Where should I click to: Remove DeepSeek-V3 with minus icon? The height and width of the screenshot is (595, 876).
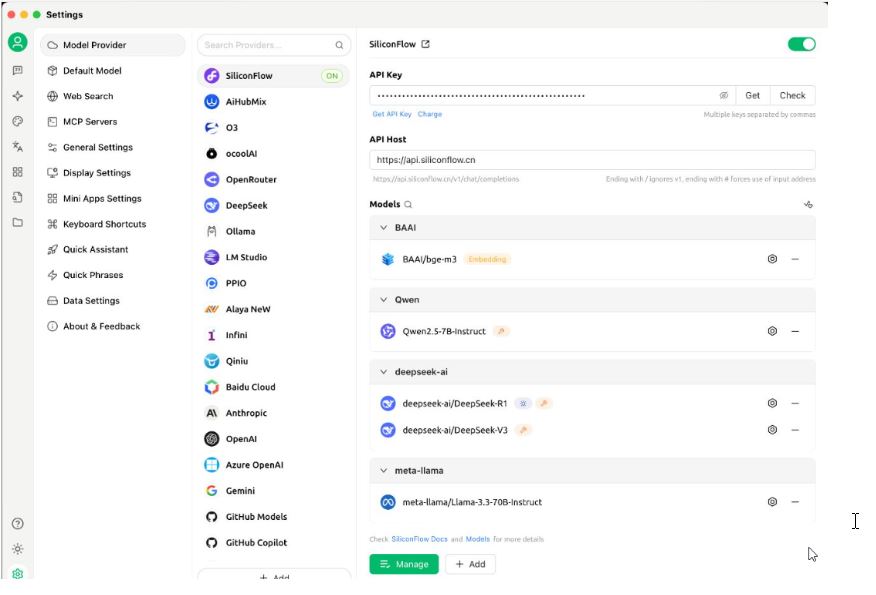pos(795,430)
